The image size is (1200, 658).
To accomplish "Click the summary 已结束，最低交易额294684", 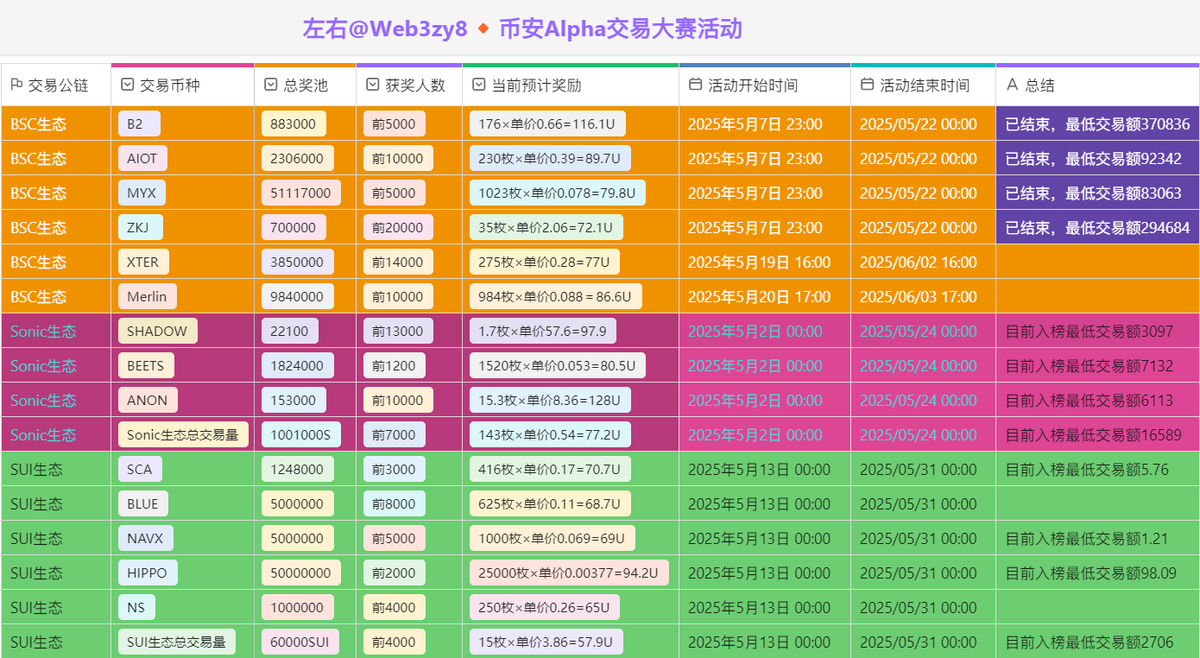I will click(1097, 228).
